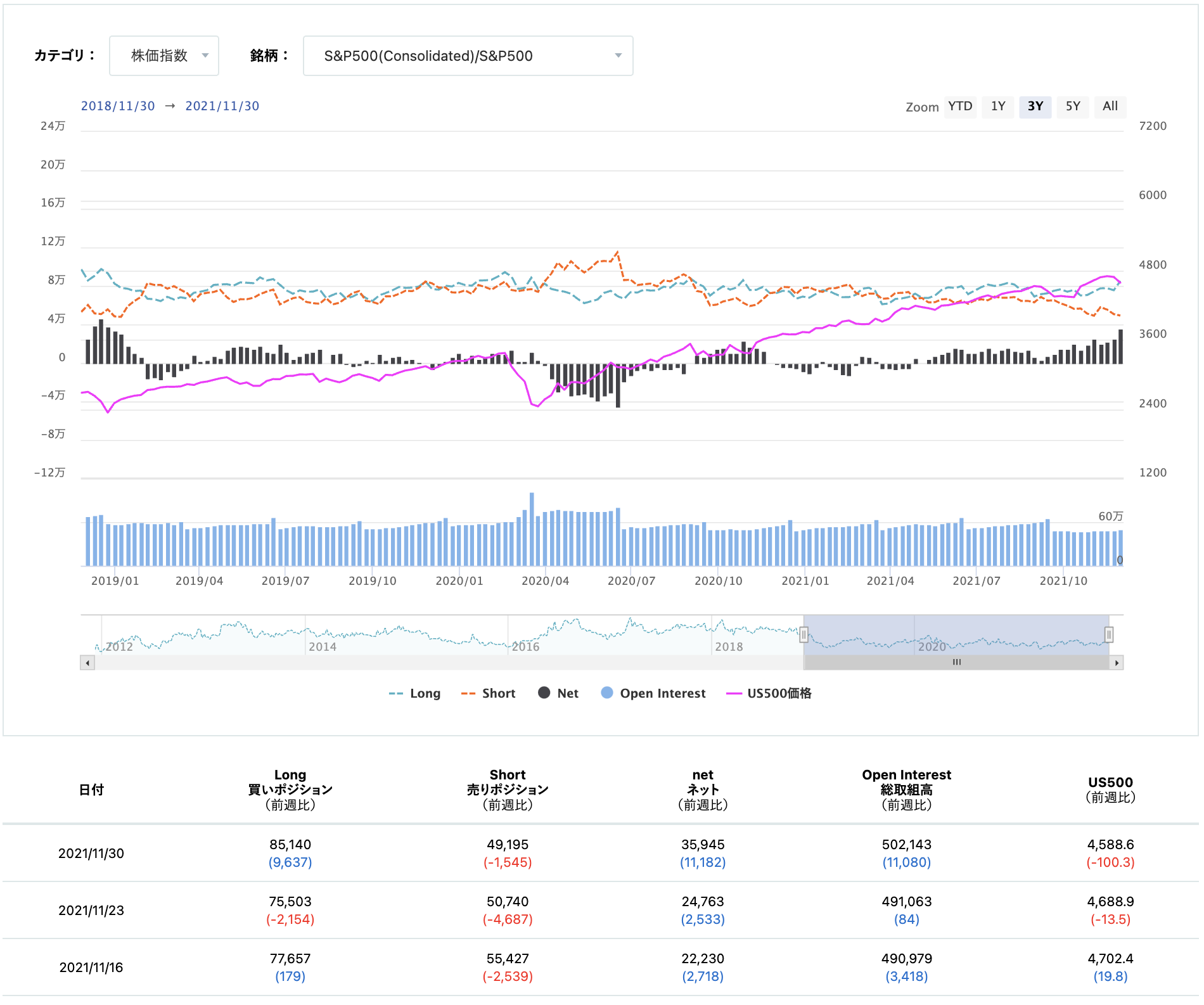Click the Long value 77,657
This screenshot has height=1005, width=1204.
coord(290,959)
